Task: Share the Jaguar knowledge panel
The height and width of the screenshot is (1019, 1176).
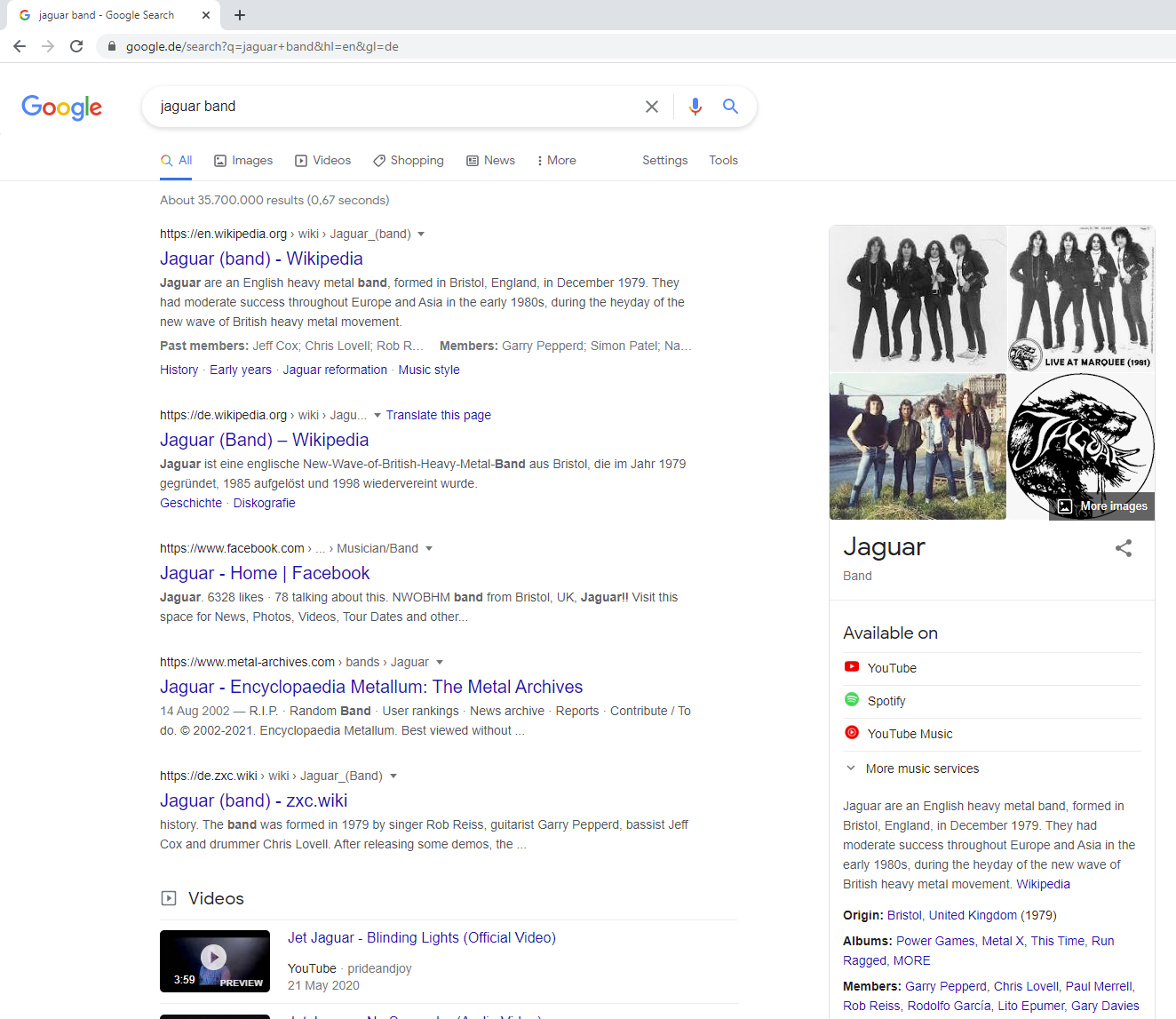Action: tap(1124, 548)
